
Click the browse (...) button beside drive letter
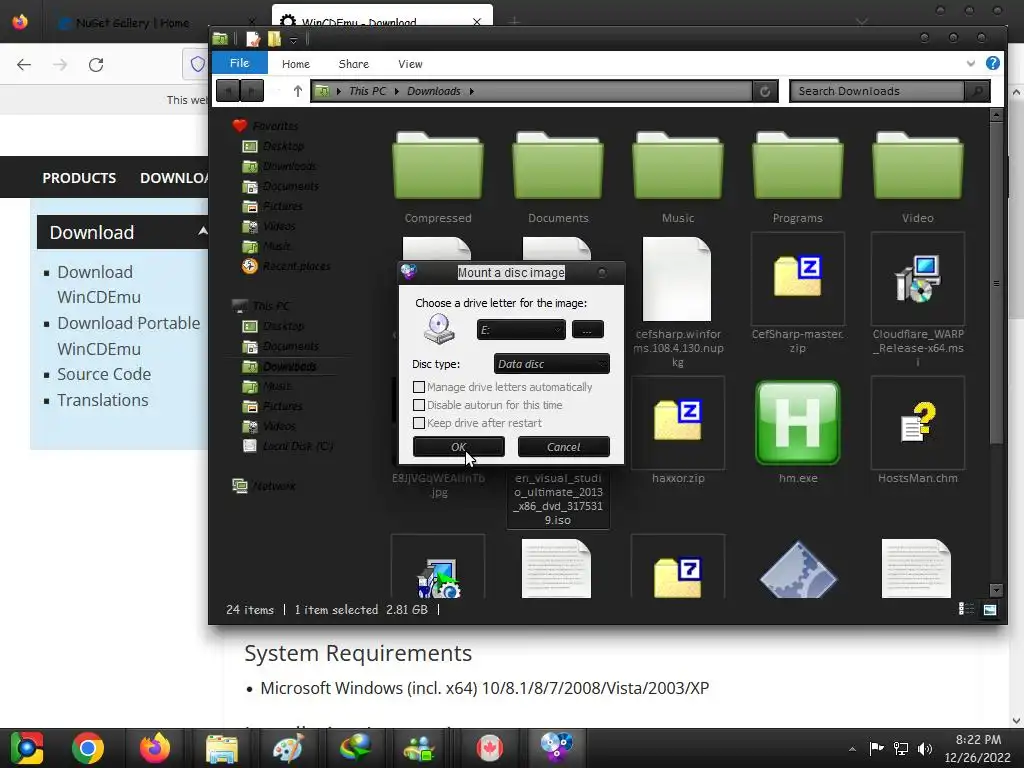(x=587, y=330)
